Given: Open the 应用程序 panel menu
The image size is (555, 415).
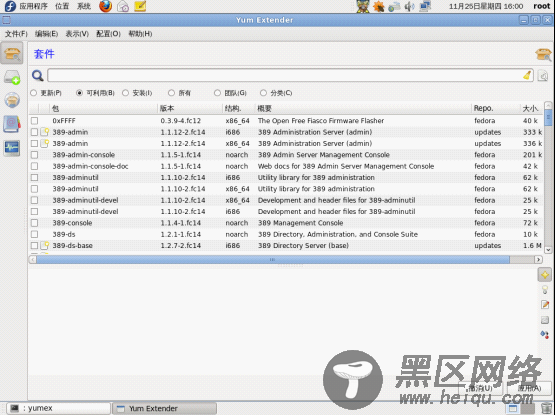Looking at the screenshot, I should click(33, 6).
